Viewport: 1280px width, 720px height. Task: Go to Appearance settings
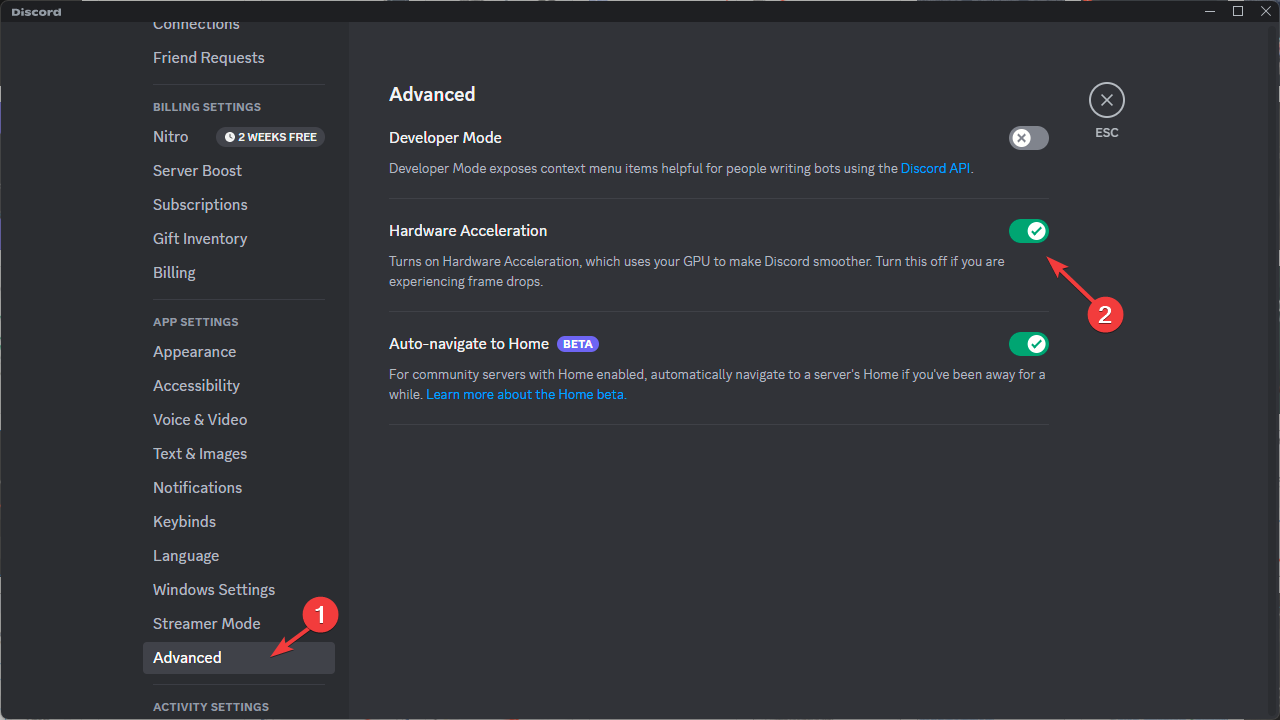194,351
